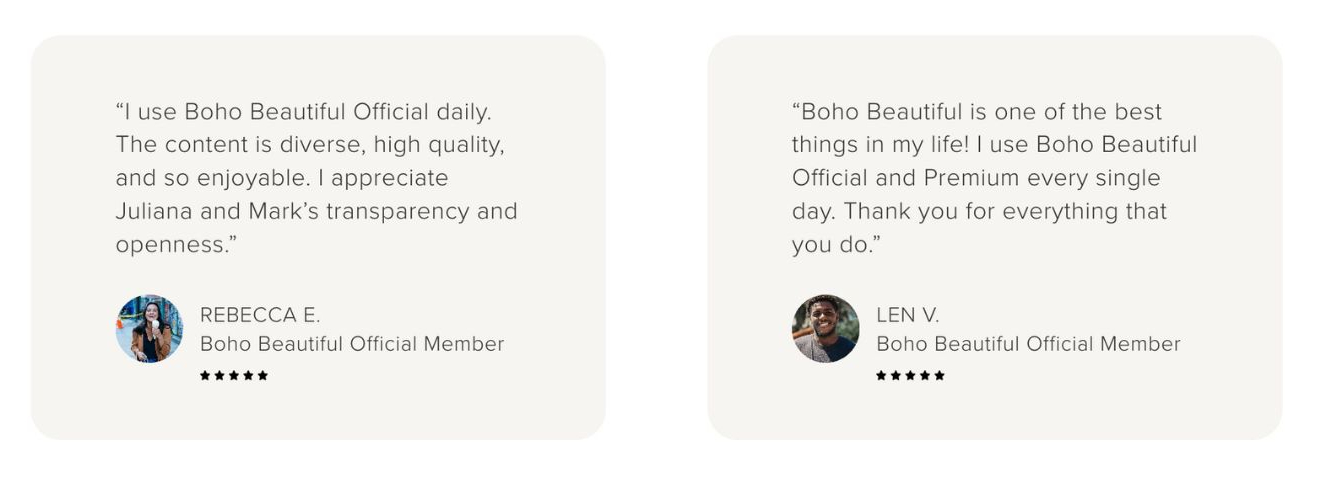The width and height of the screenshot is (1318, 492).
Task: Click "I use Boho Beautiful Official daily" line
Action: (303, 112)
